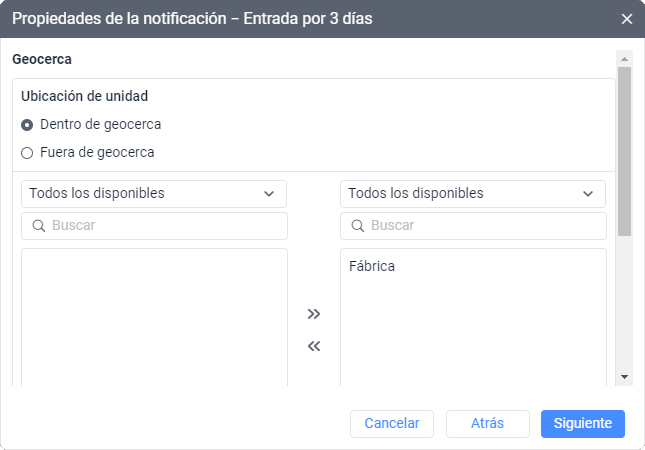Go back with the Atrás button

[x=487, y=423]
